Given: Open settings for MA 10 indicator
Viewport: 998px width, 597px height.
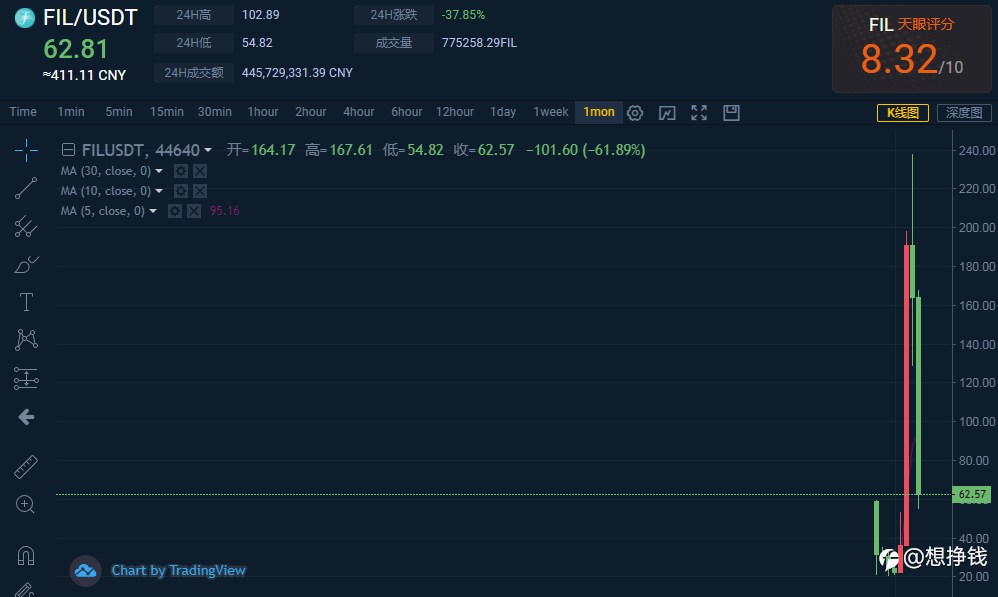Looking at the screenshot, I should pyautogui.click(x=181, y=191).
